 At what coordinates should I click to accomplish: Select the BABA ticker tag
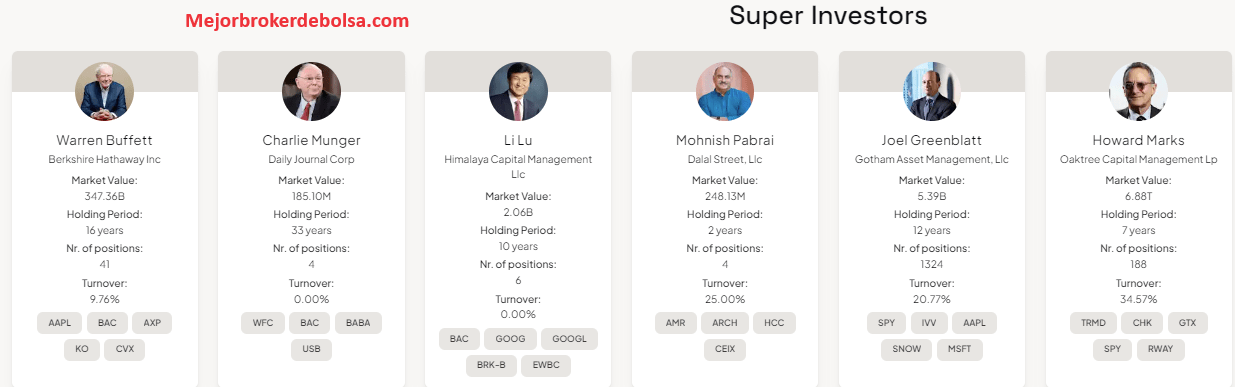click(358, 323)
